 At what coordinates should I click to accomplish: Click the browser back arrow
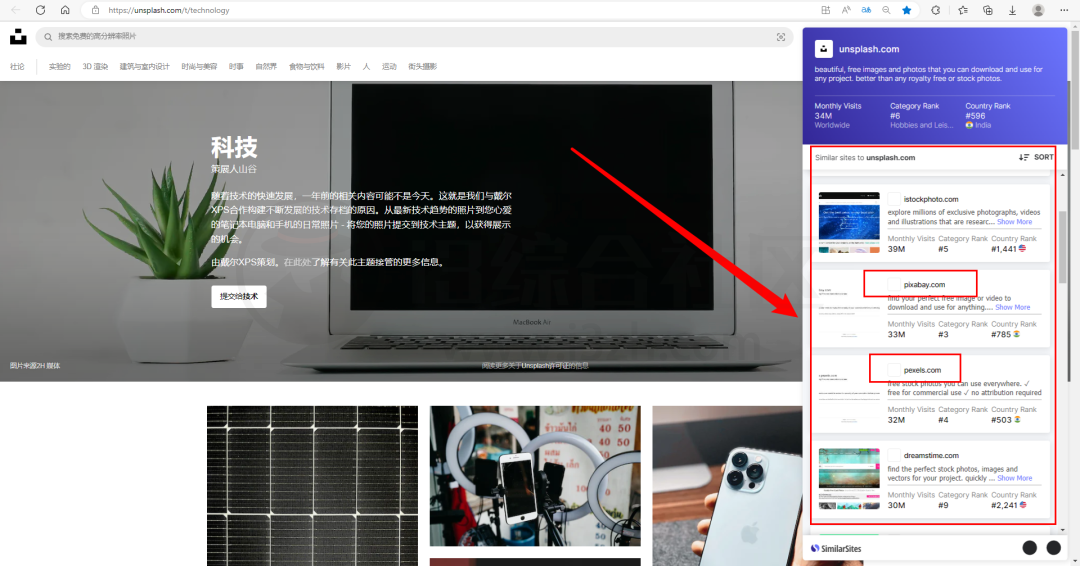(16, 10)
